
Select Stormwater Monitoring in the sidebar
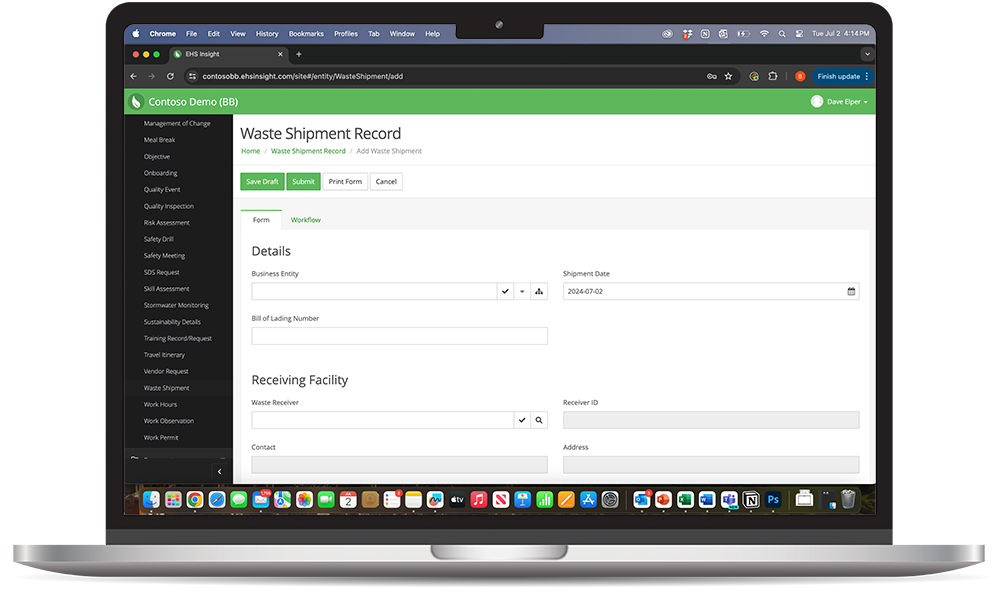coord(176,305)
